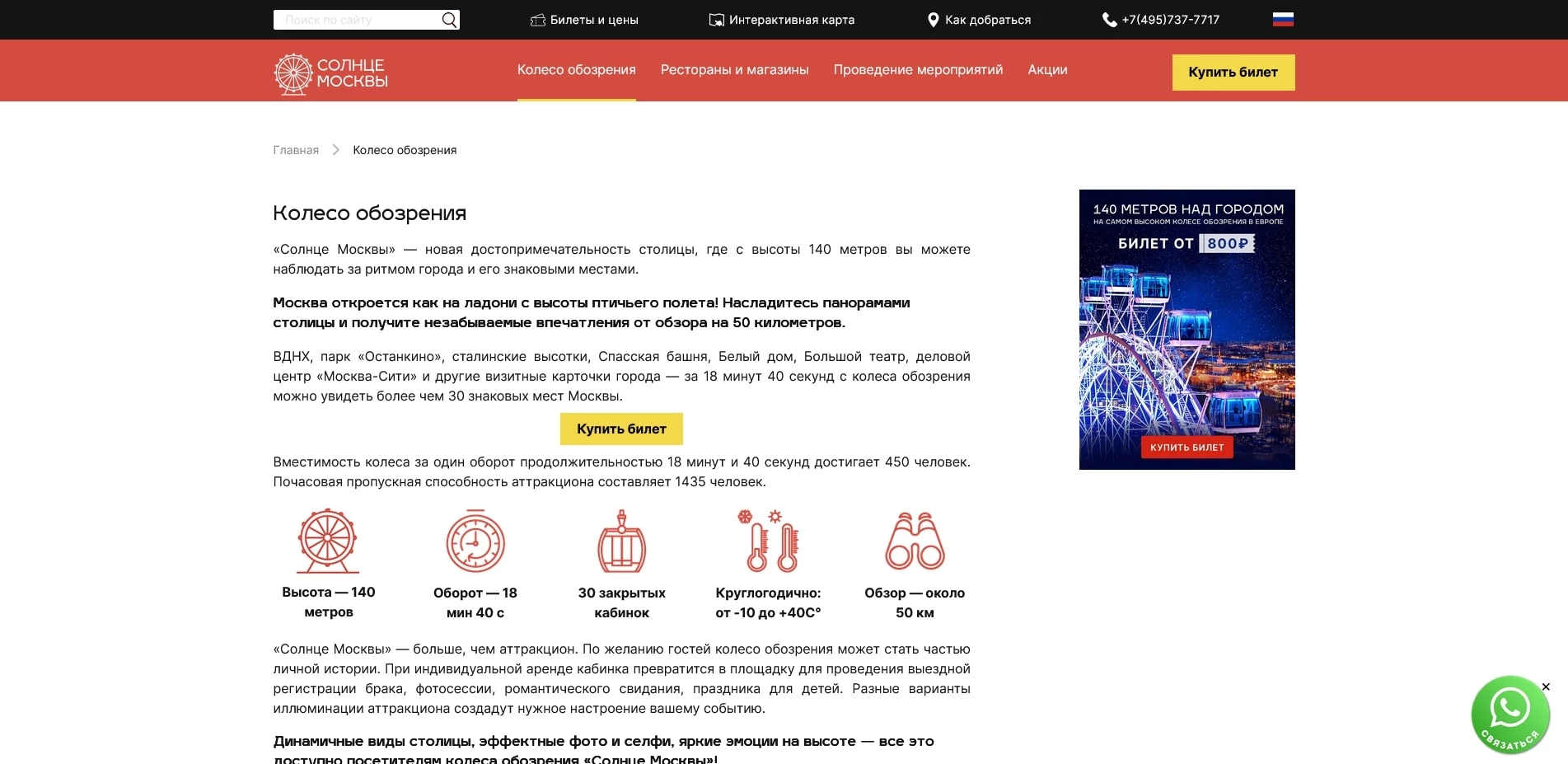This screenshot has width=1568, height=764.
Task: Click the yellow Купить билет button in the header
Action: 1233,73
